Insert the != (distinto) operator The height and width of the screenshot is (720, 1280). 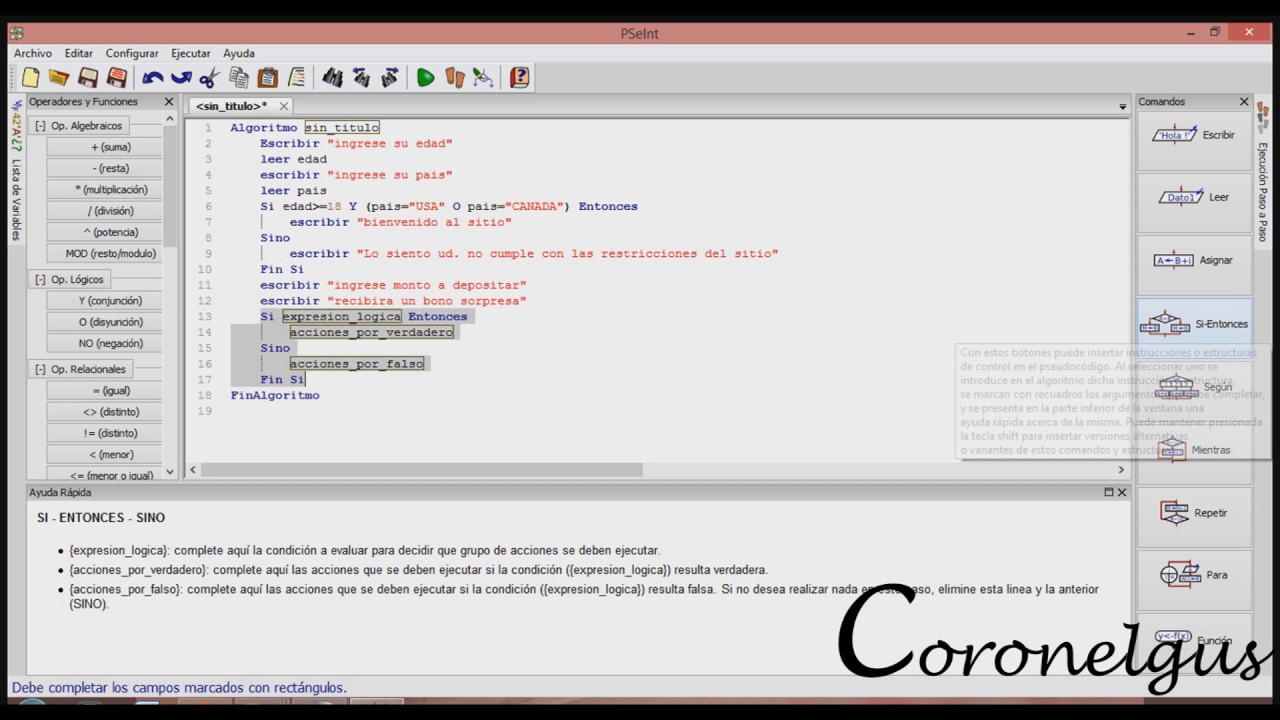point(104,433)
